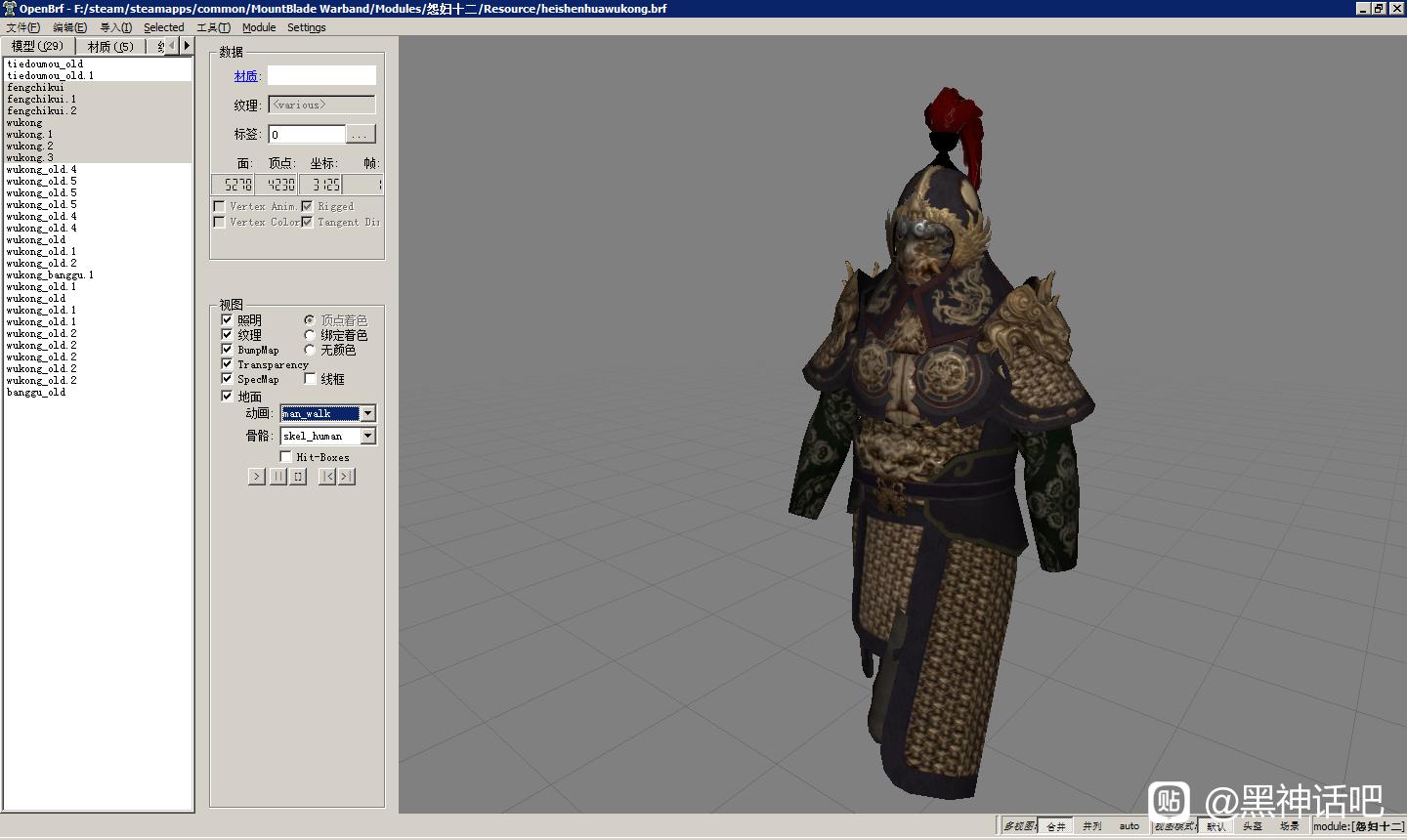1407x840 pixels.
Task: Click the vertex count value 4230
Action: click(277, 184)
